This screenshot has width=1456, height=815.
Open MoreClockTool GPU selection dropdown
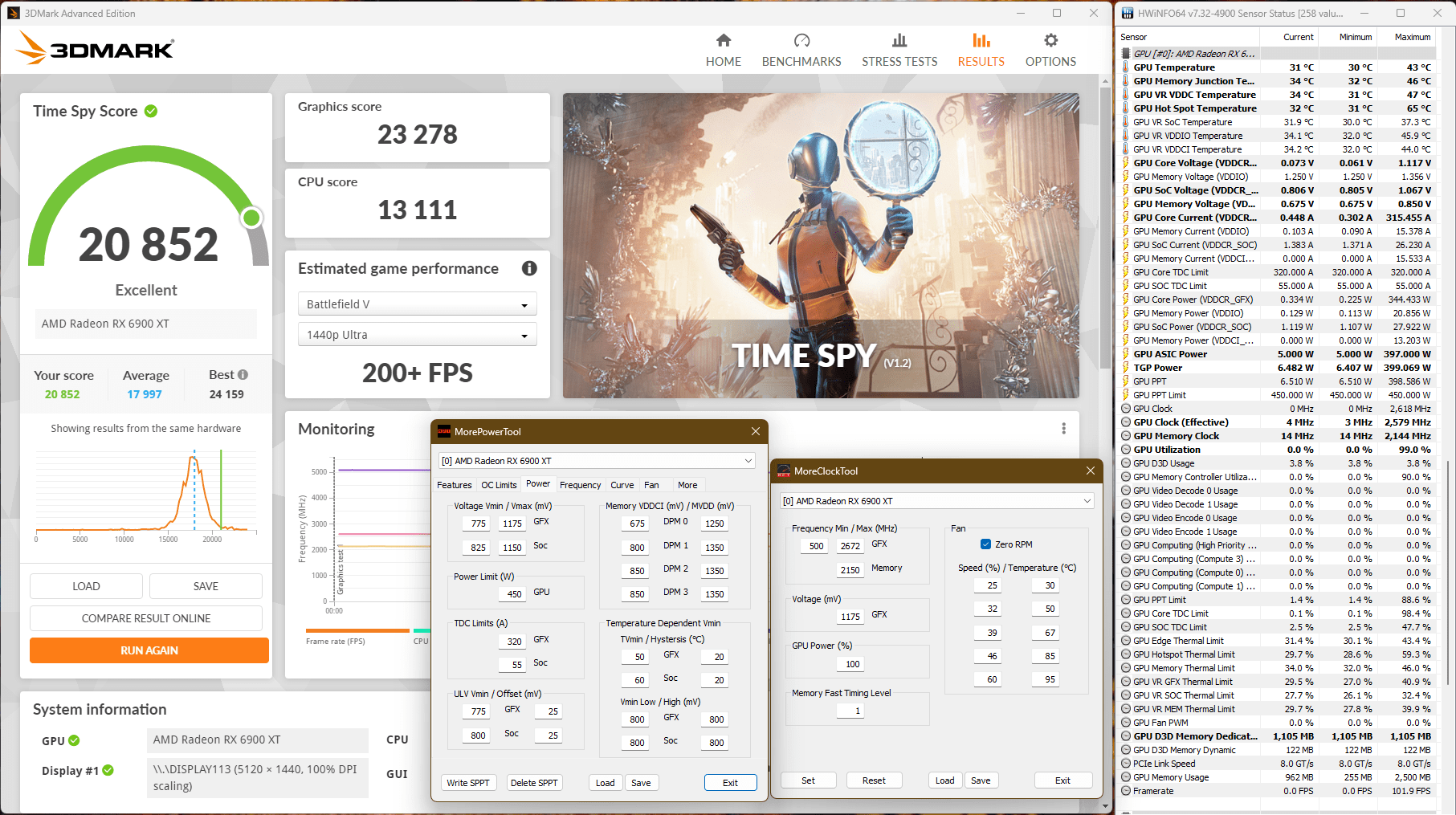click(x=936, y=501)
